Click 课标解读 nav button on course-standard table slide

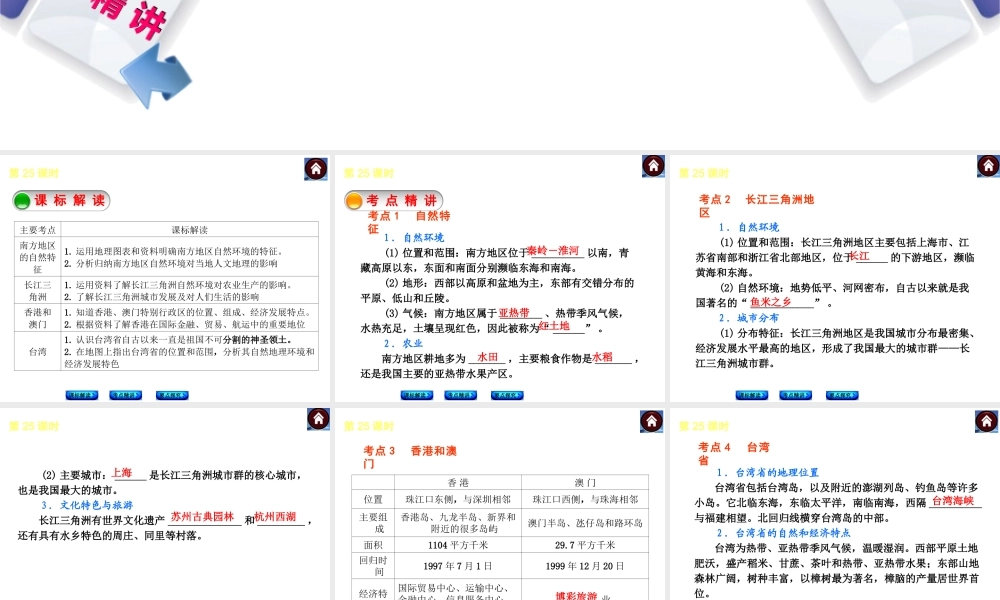pyautogui.click(x=82, y=395)
